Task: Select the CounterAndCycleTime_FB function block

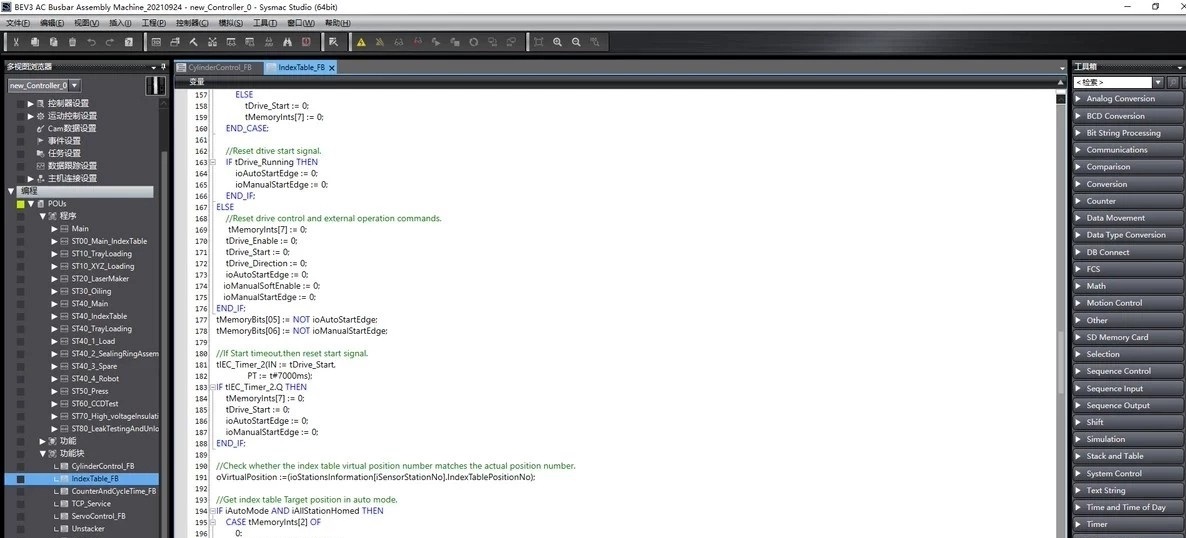Action: click(113, 491)
